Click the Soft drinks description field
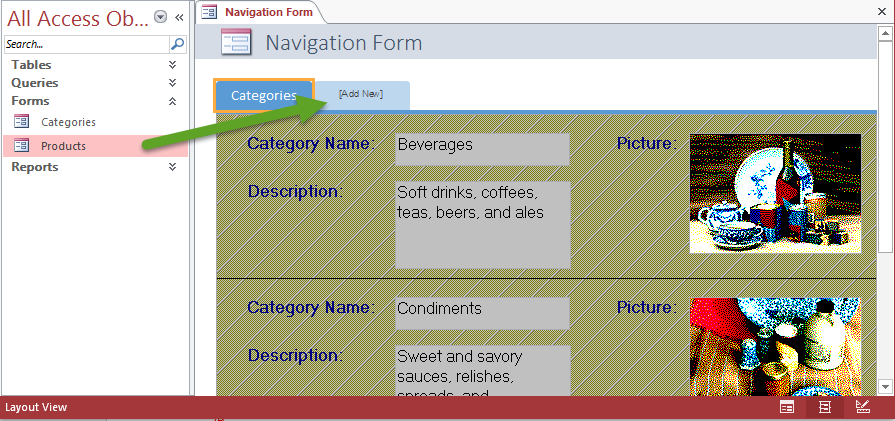The width and height of the screenshot is (895, 421). click(x=482, y=225)
